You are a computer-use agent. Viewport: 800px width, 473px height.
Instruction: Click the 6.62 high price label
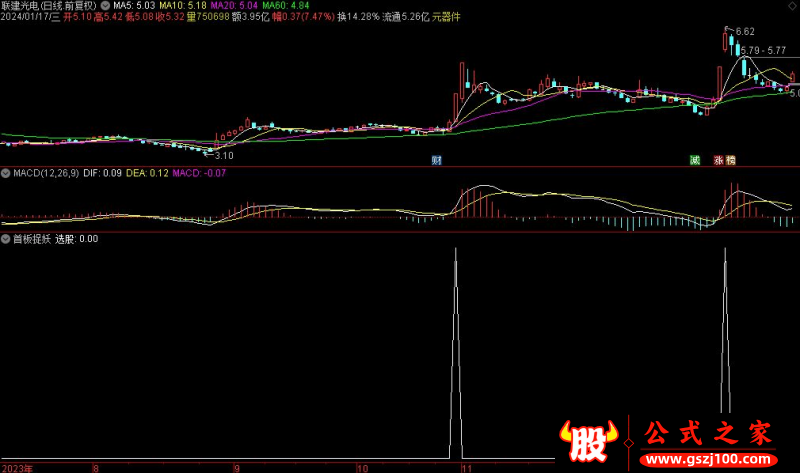(x=744, y=32)
